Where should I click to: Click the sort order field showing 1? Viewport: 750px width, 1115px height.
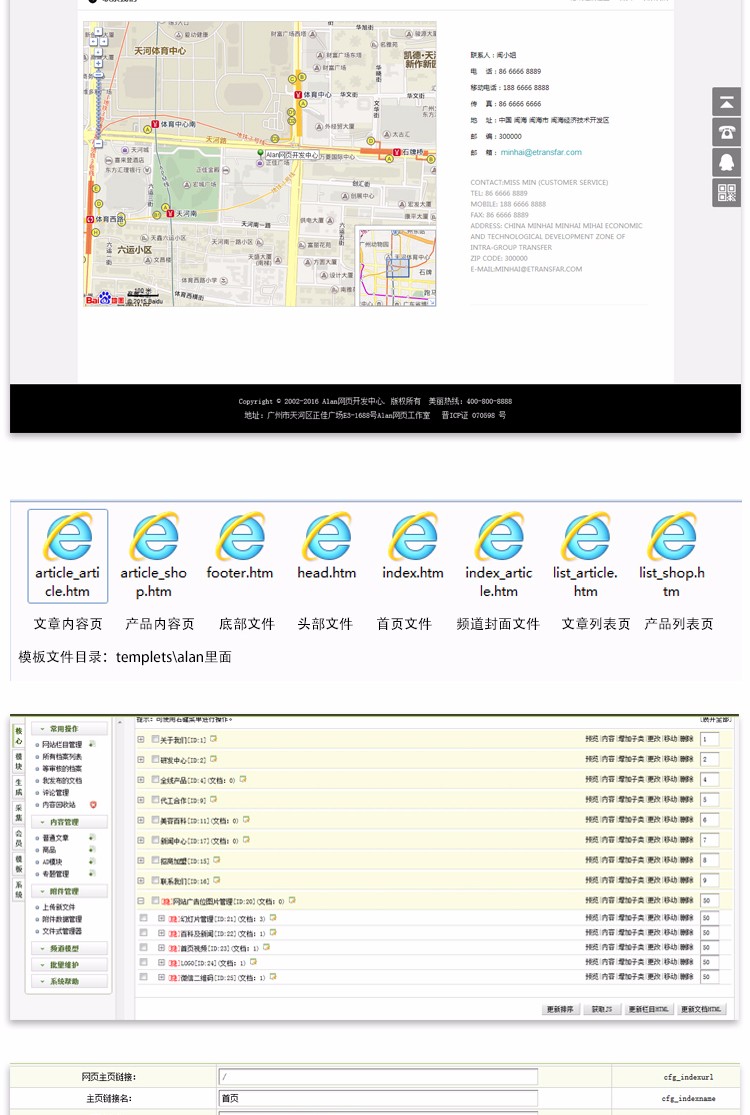pyautogui.click(x=709, y=740)
